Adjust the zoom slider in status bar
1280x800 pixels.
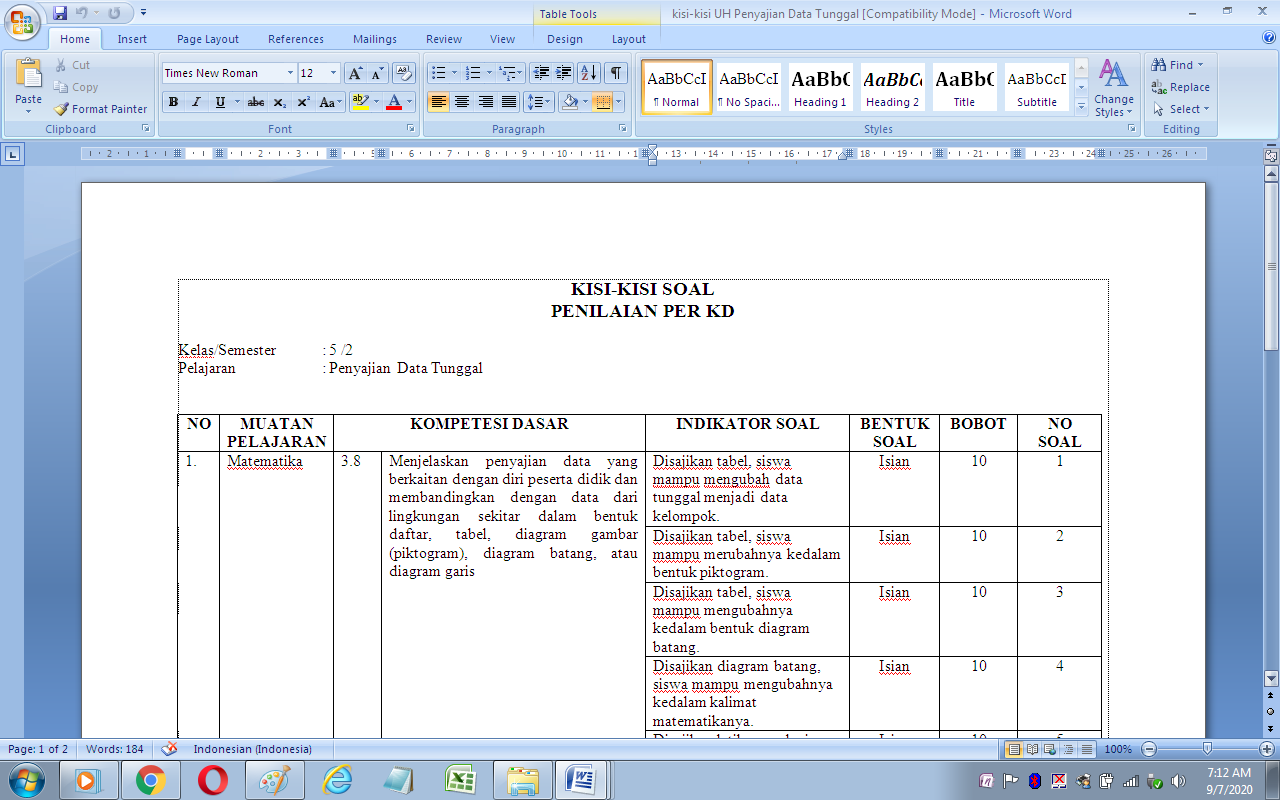click(1207, 749)
